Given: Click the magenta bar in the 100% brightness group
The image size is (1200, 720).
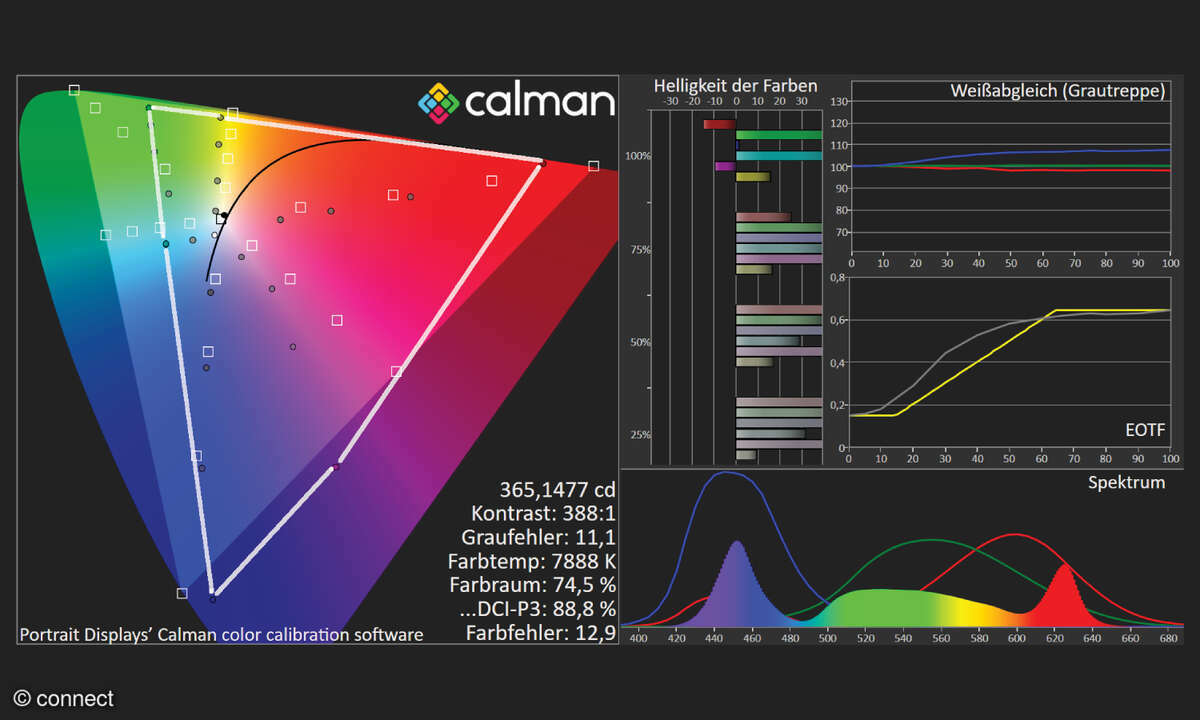Looking at the screenshot, I should point(725,166).
